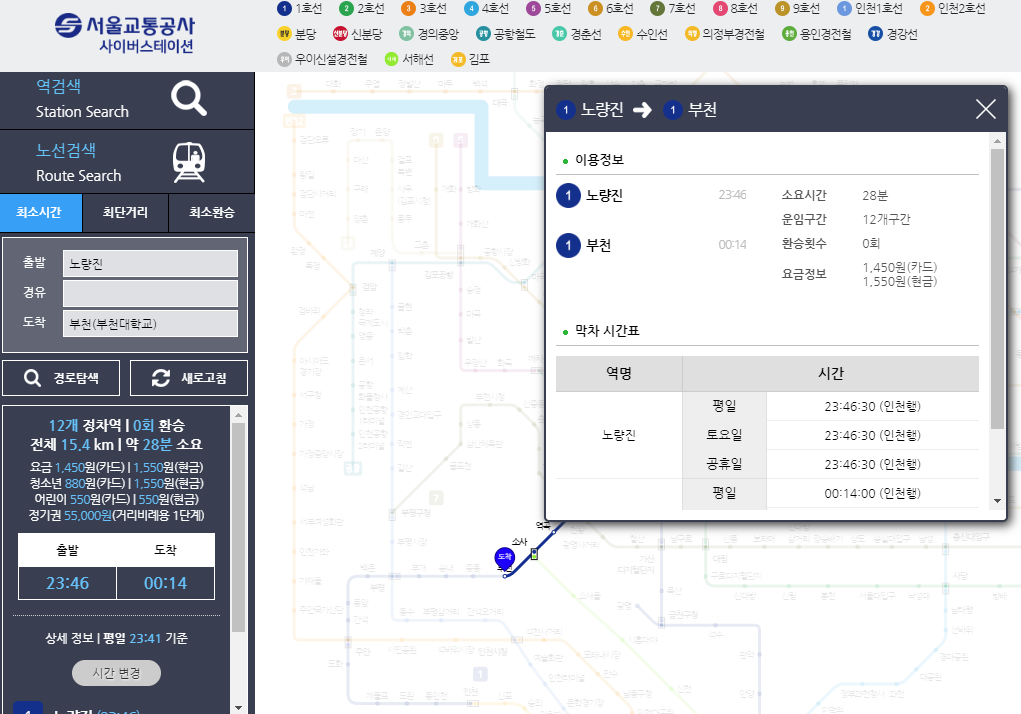Click the 토요일 23:46:30 timetable row
This screenshot has height=714, width=1021.
[x=830, y=435]
